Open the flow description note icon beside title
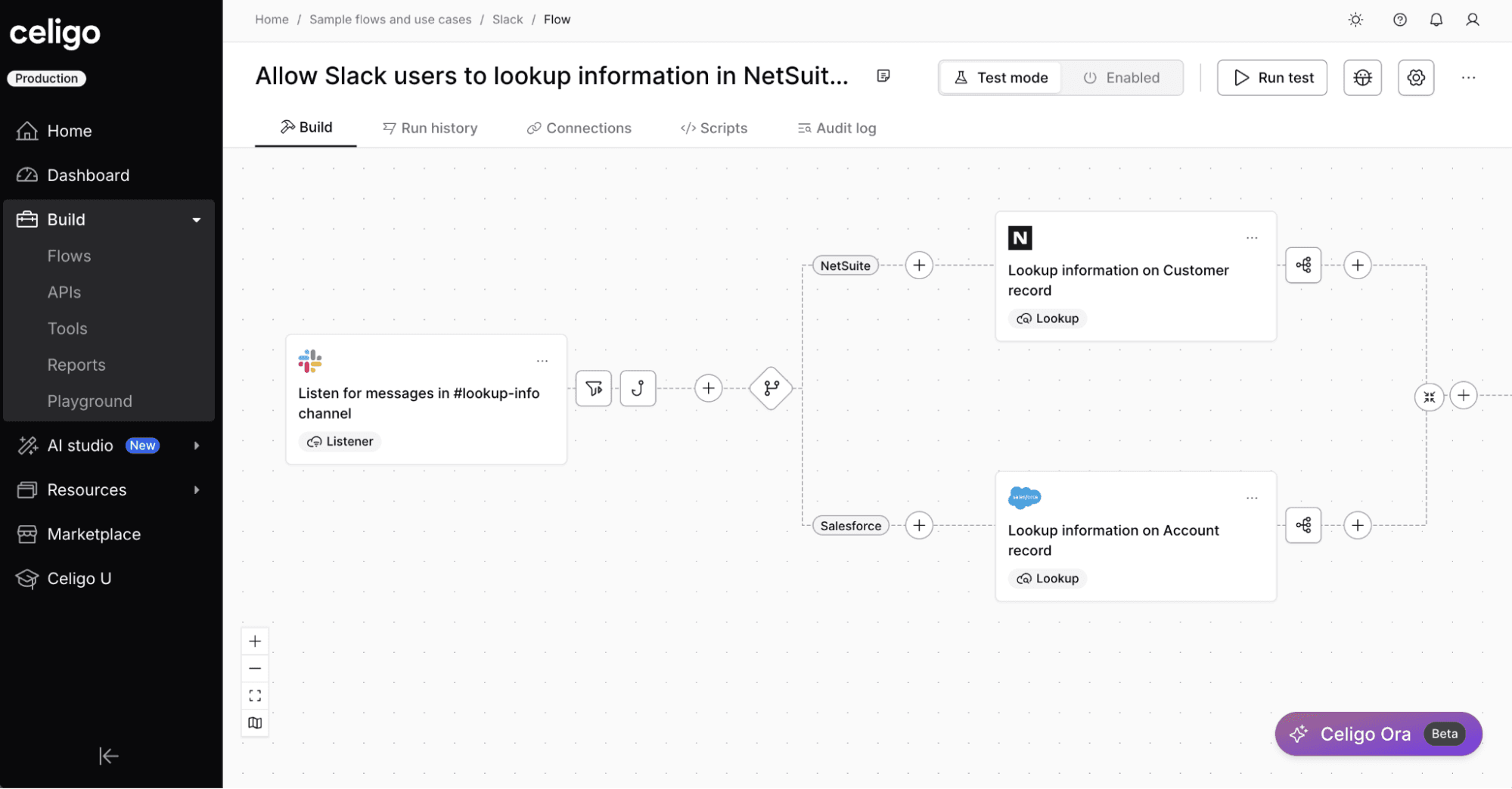The image size is (1512, 789). point(883,76)
